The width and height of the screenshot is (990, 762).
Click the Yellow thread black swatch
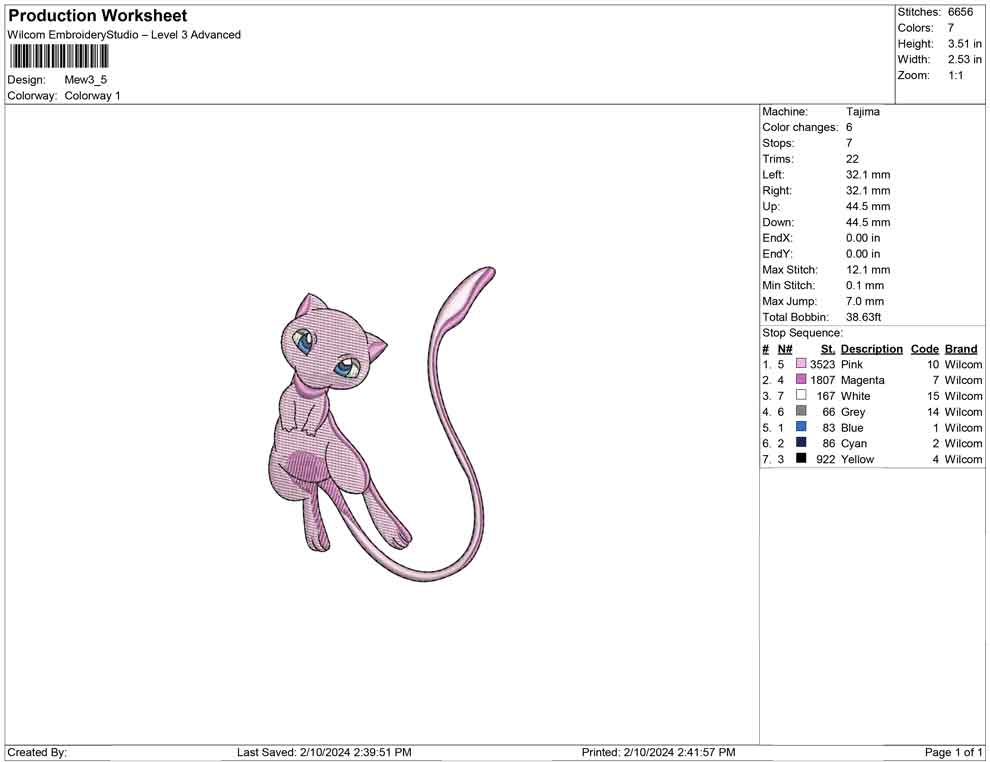pos(801,458)
